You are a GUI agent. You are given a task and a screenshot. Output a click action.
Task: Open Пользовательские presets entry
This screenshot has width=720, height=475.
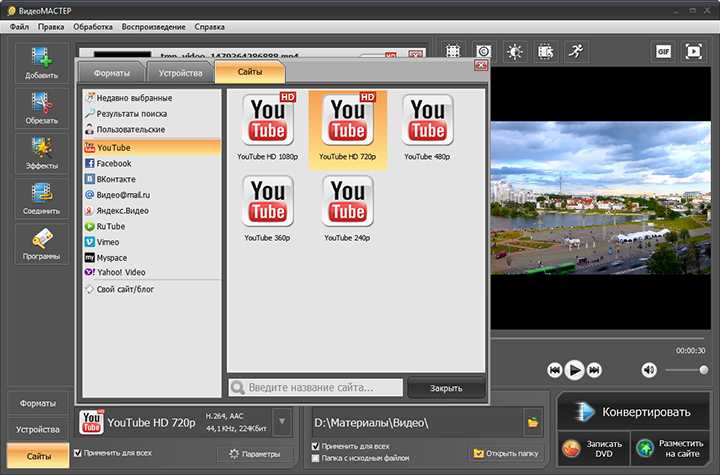click(x=152, y=130)
